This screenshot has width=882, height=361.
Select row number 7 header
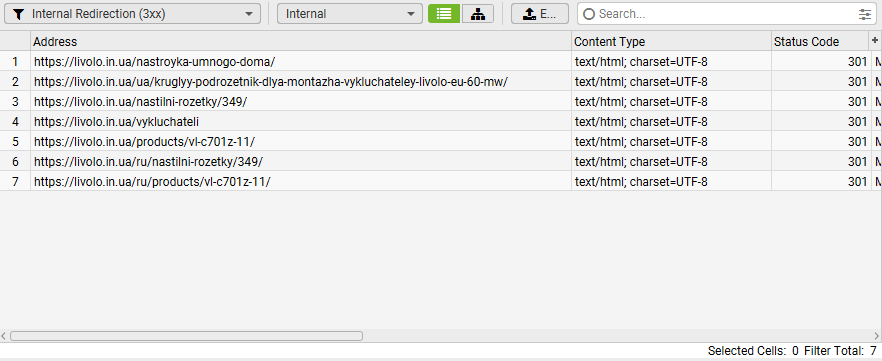(x=15, y=182)
